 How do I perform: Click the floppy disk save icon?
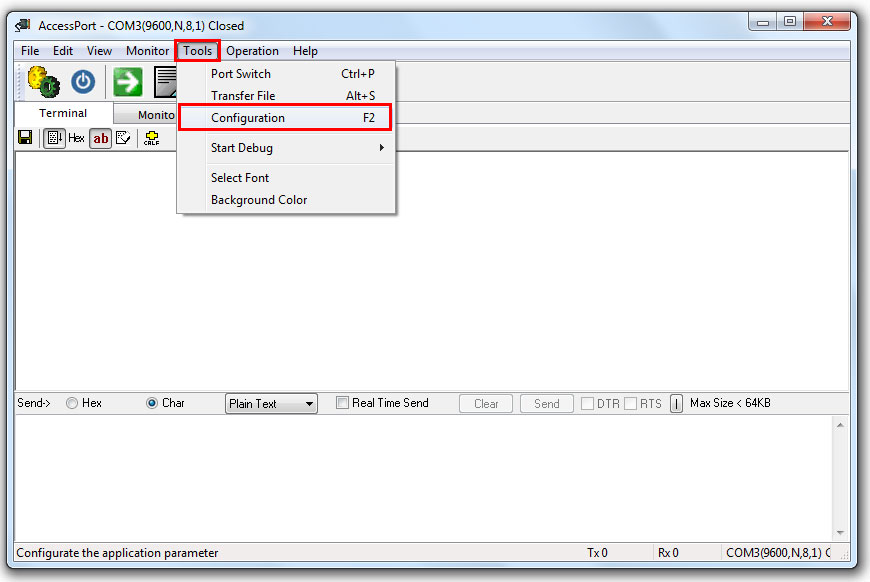[25, 138]
